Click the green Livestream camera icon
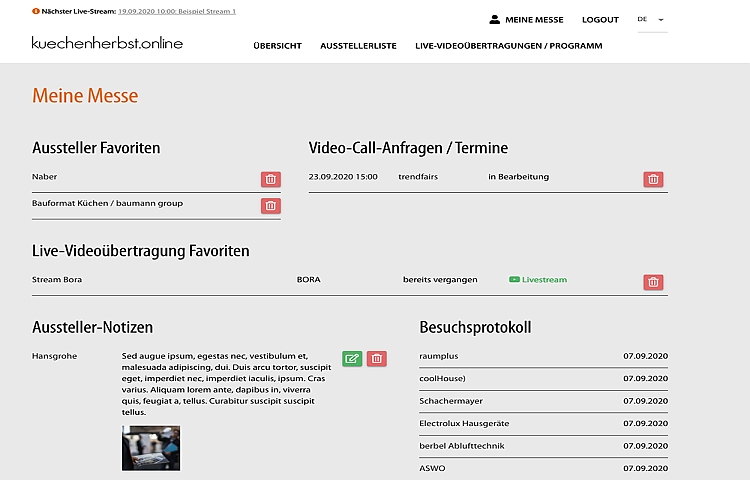This screenshot has width=750, height=480. pyautogui.click(x=515, y=280)
